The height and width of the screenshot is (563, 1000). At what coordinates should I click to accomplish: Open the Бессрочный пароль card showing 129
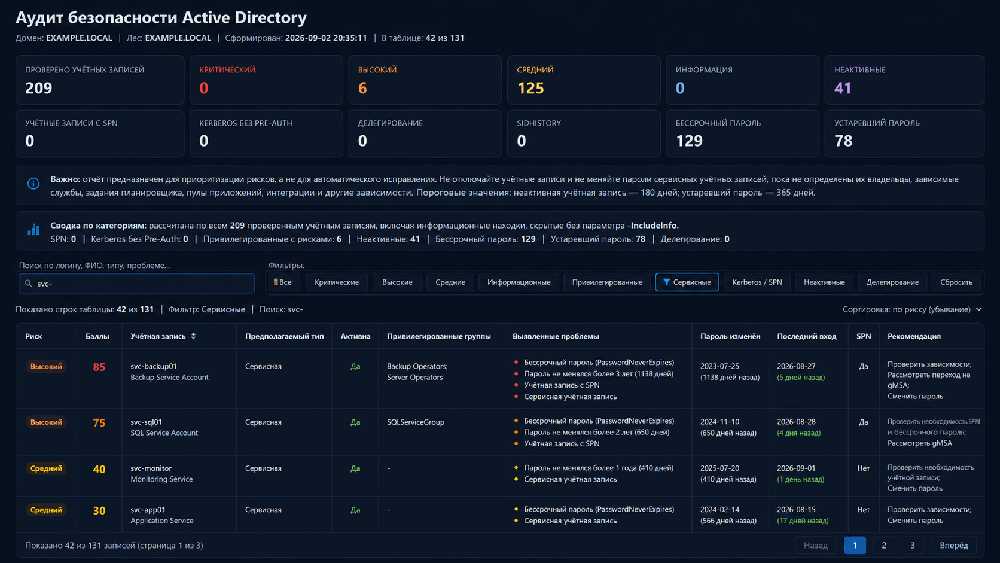[x=742, y=133]
